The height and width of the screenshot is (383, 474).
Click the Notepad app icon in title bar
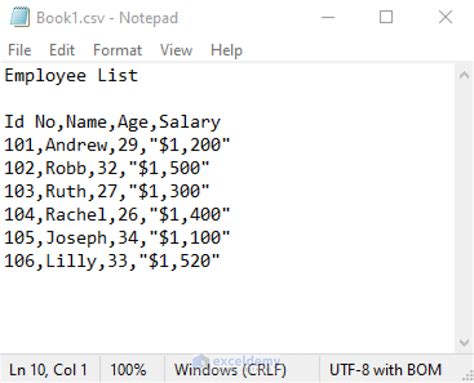20,17
